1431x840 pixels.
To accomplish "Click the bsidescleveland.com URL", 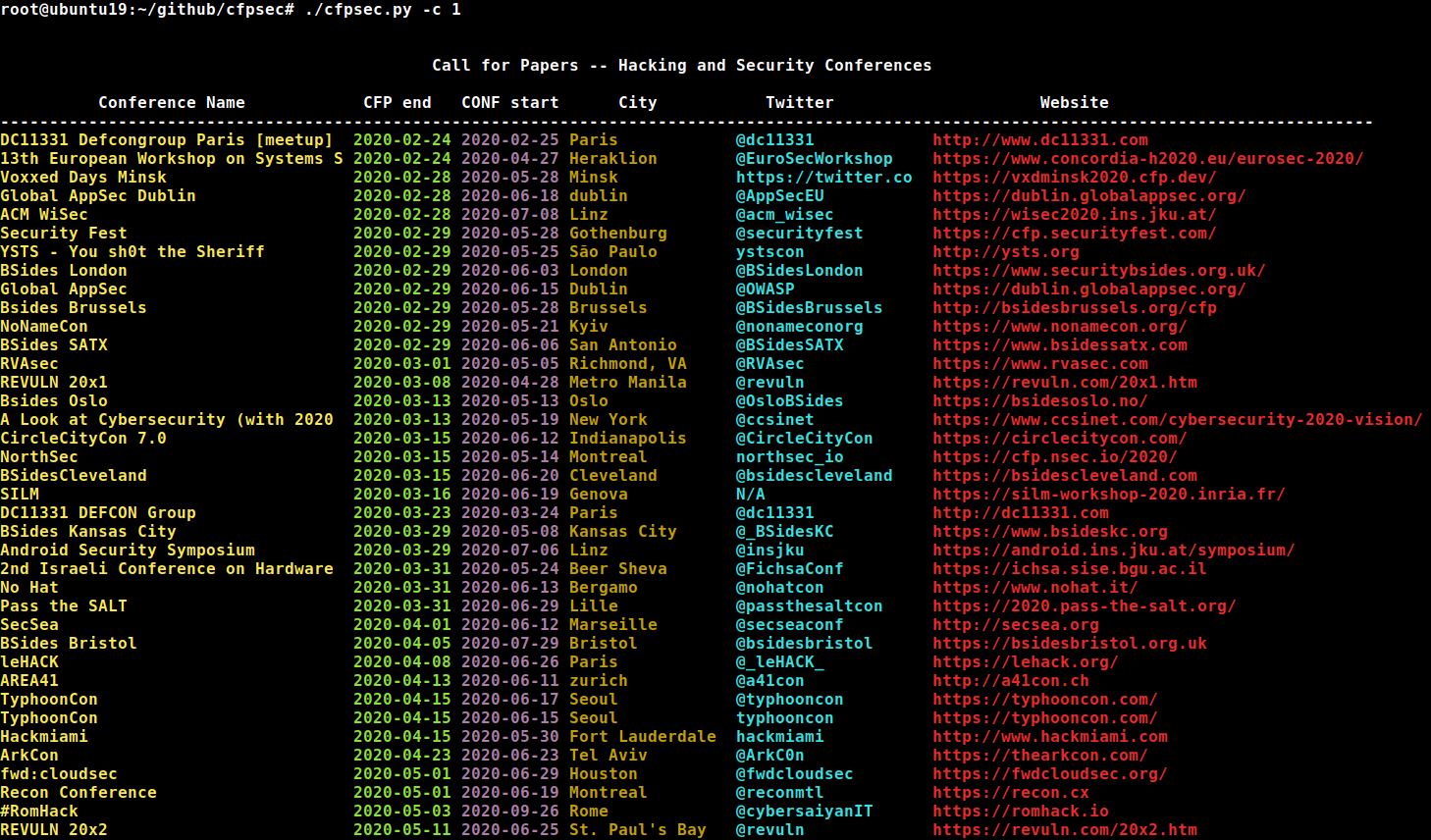I will tap(1065, 475).
